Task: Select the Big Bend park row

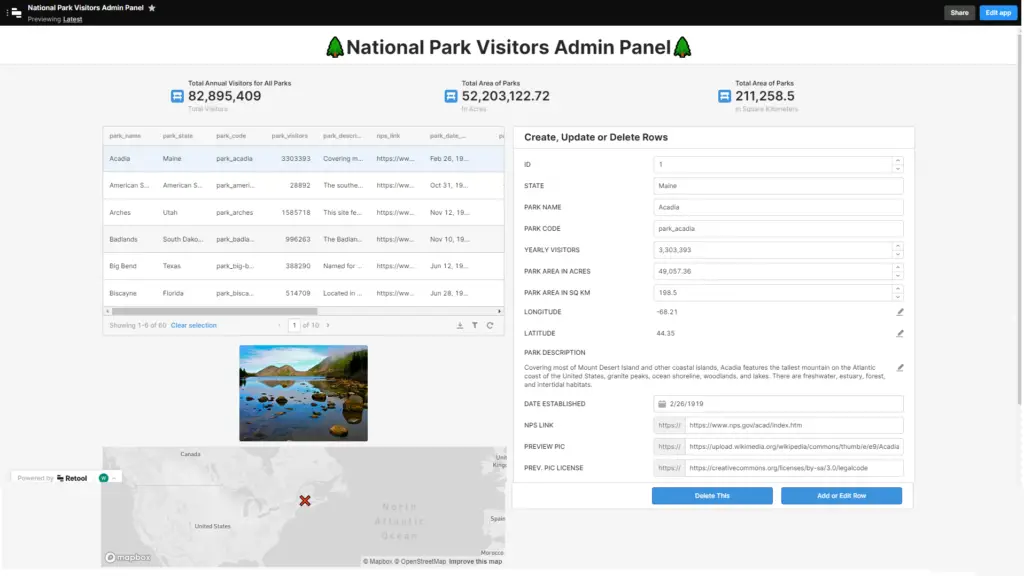Action: (x=304, y=266)
